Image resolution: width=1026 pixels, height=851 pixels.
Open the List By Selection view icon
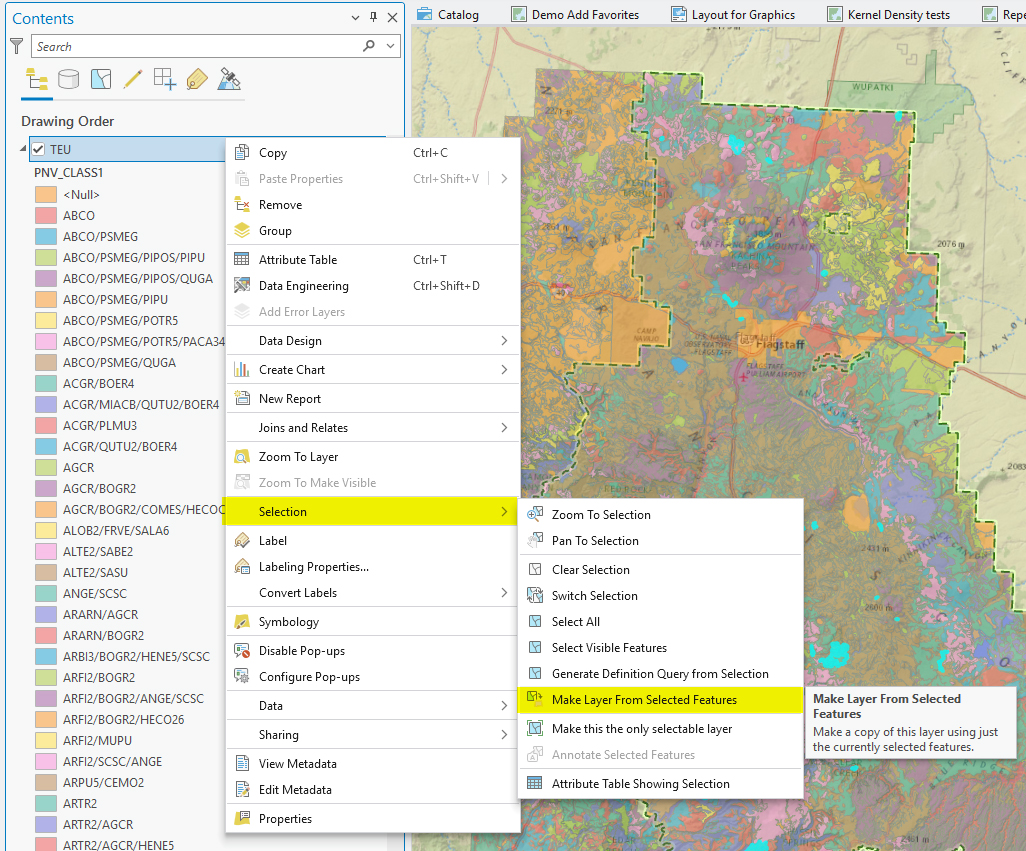[101, 80]
